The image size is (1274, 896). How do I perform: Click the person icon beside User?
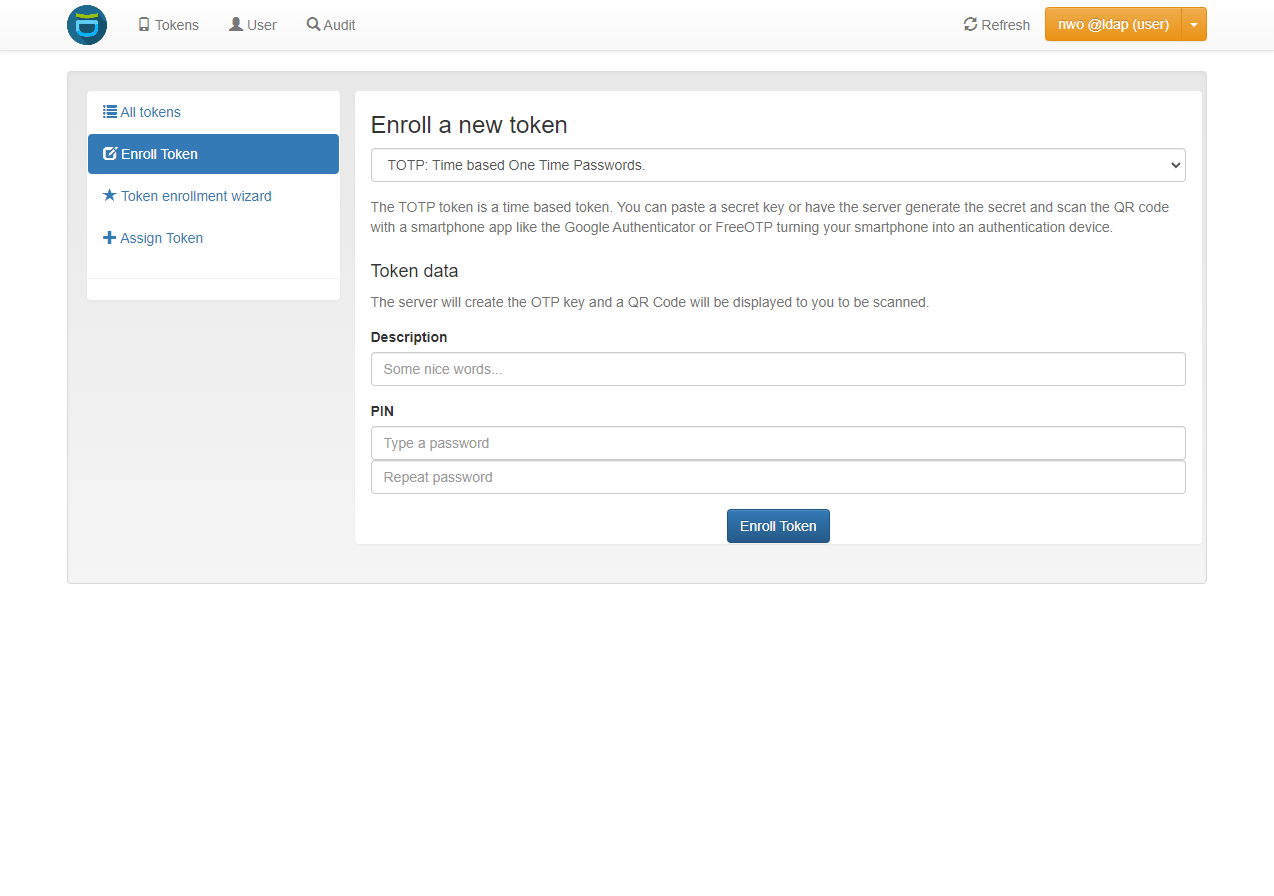236,25
